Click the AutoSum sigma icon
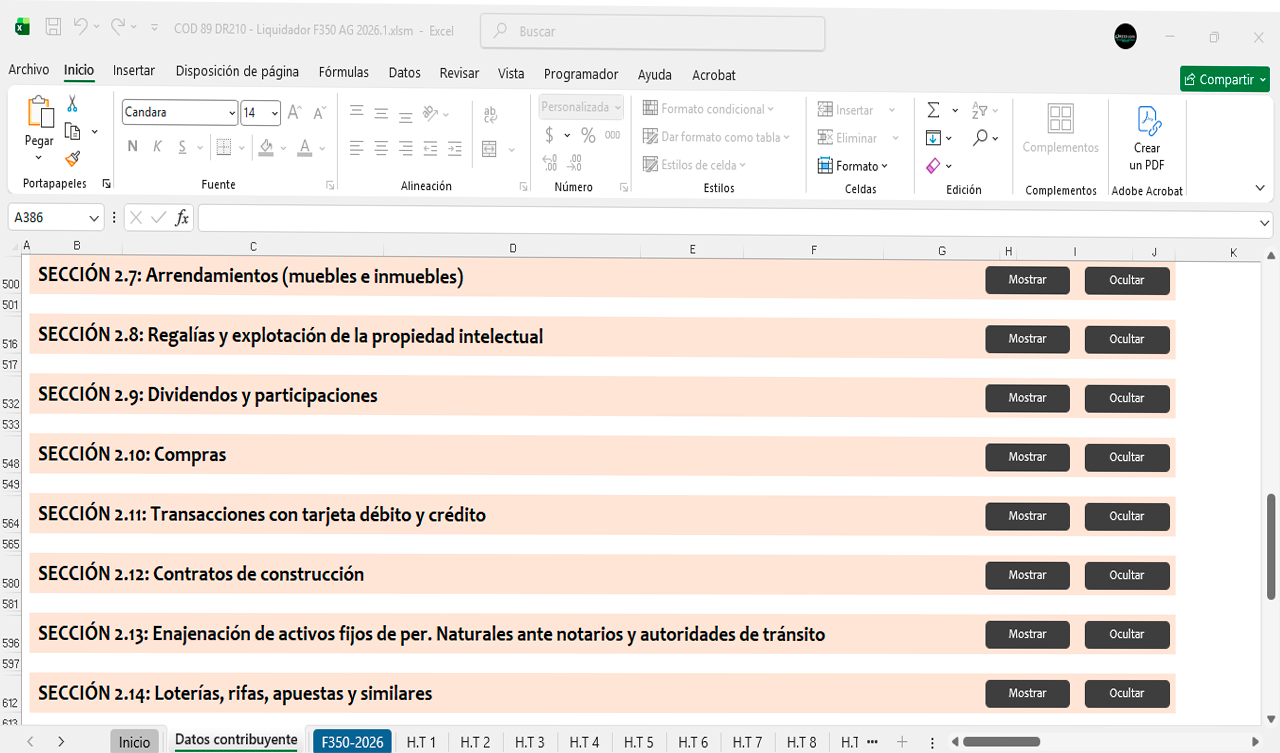The width and height of the screenshot is (1280, 753). [x=933, y=110]
